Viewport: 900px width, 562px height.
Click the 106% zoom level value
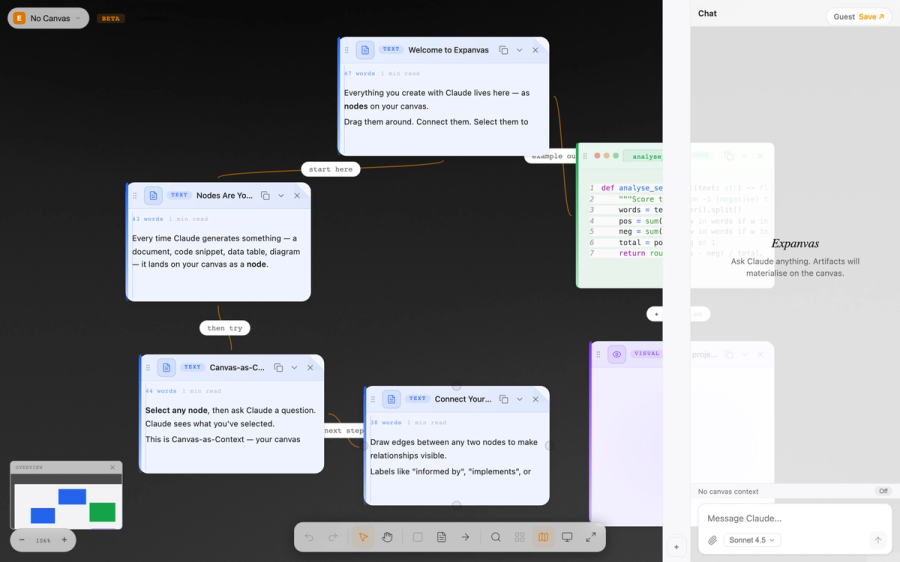43,541
